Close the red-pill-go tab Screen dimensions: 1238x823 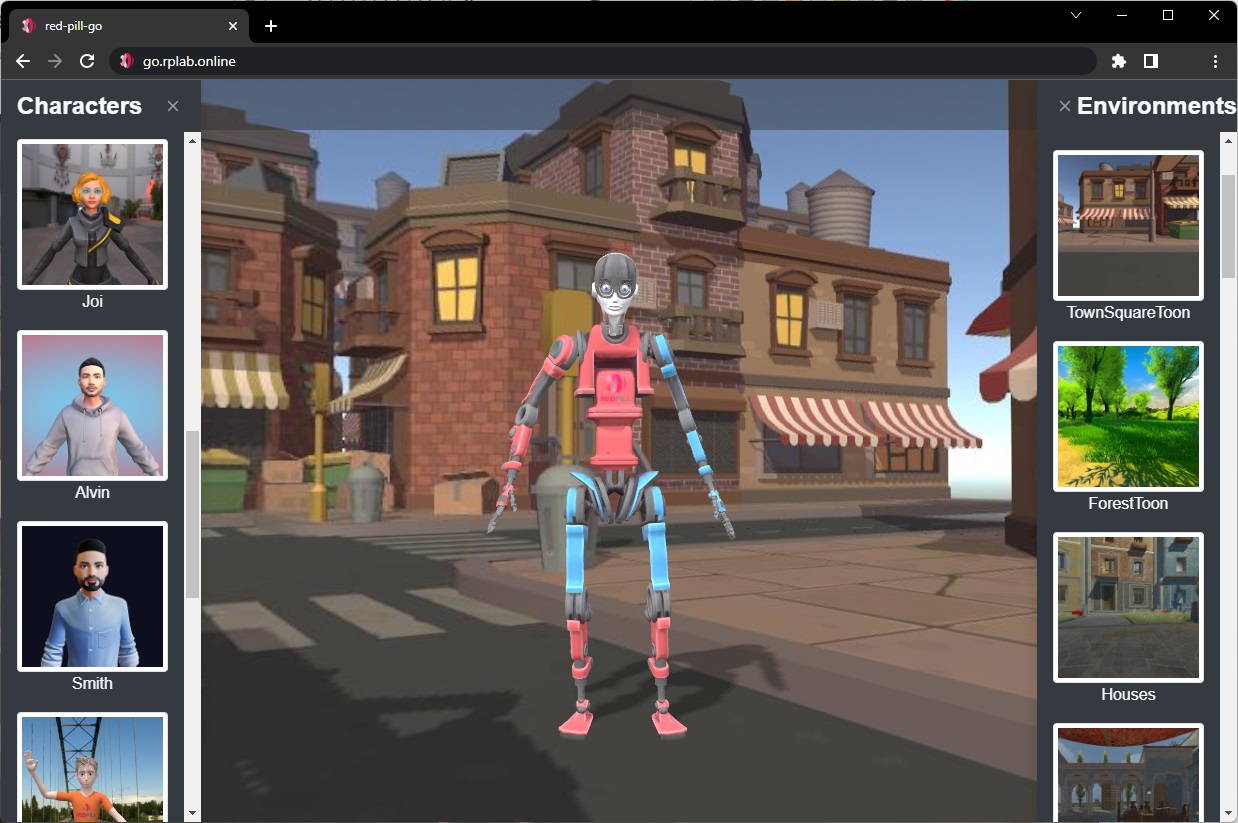tap(233, 26)
